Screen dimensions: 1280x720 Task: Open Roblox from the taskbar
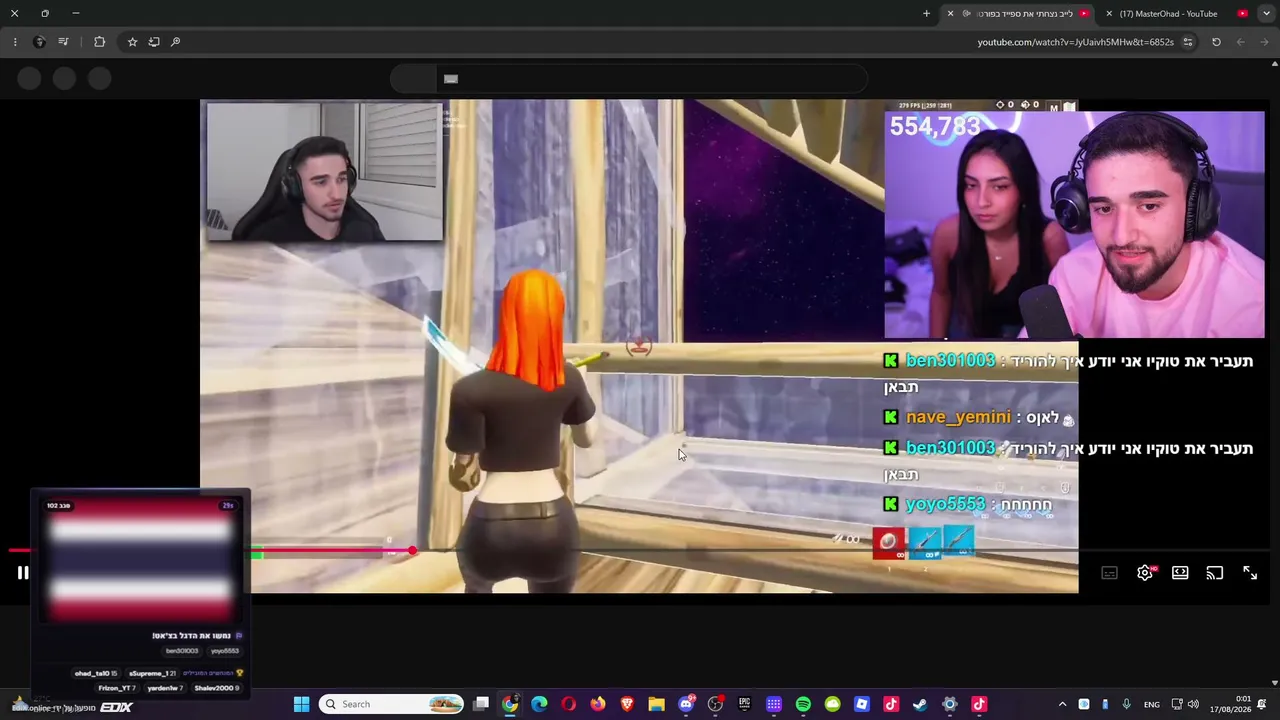point(862,704)
